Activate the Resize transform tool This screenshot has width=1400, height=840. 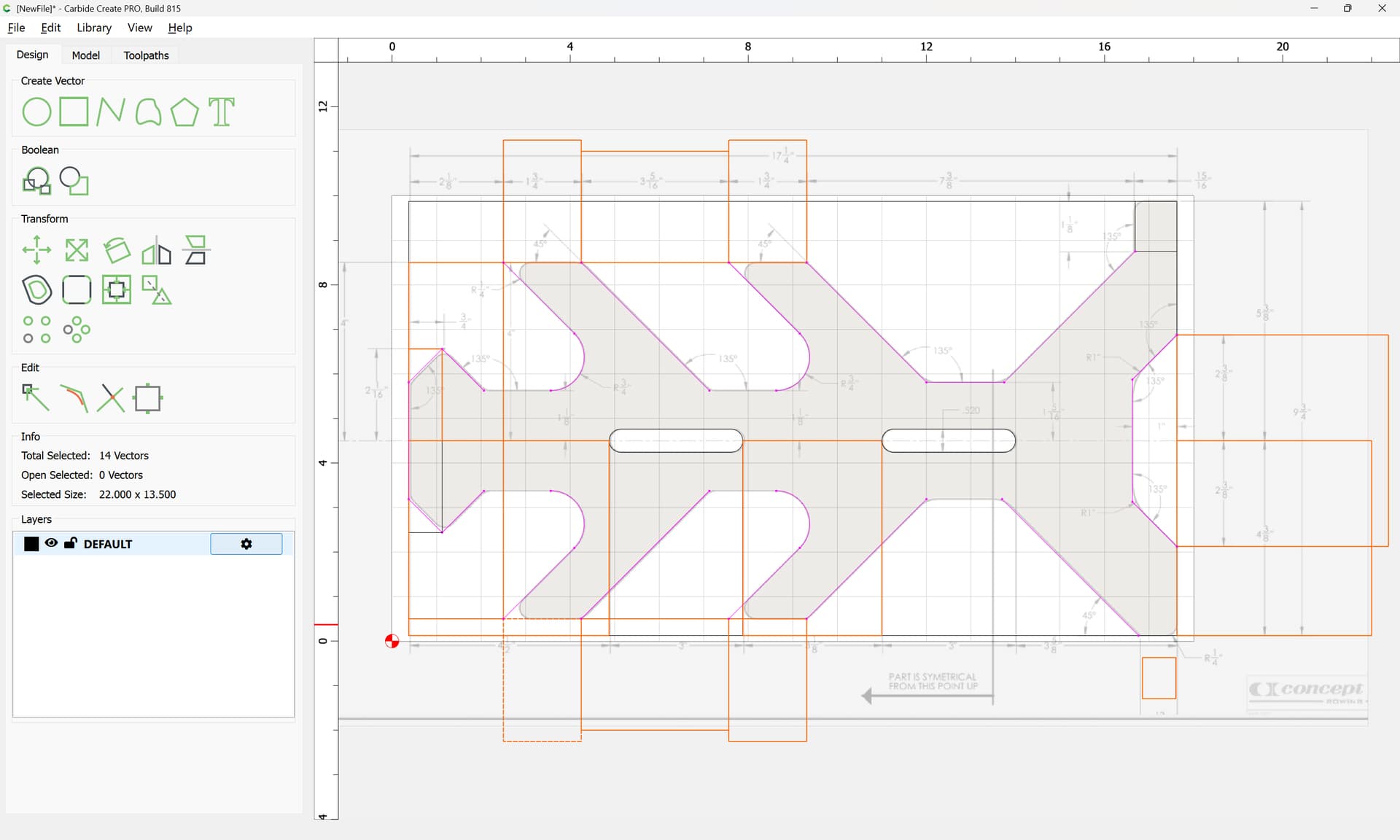77,250
